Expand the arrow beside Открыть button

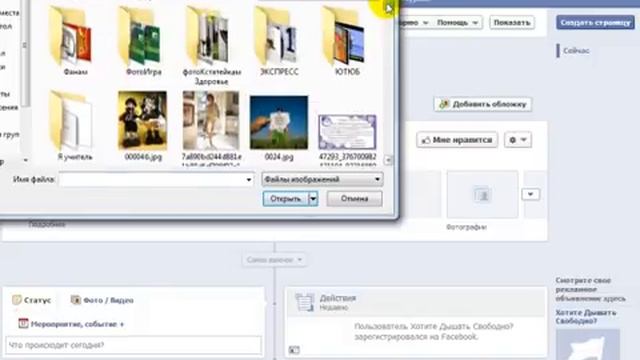point(313,199)
